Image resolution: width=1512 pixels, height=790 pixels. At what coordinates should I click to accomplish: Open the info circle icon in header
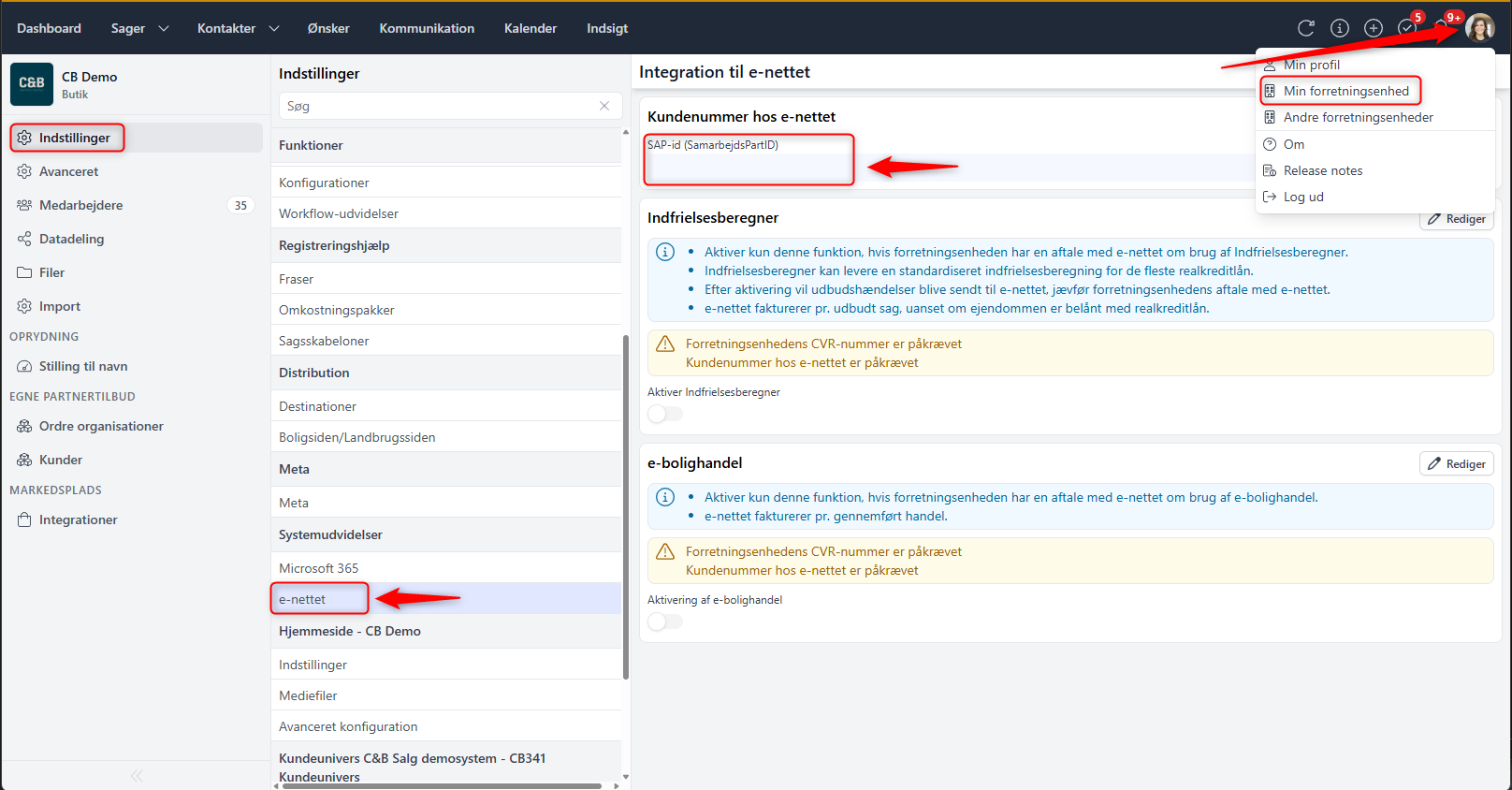(1340, 28)
